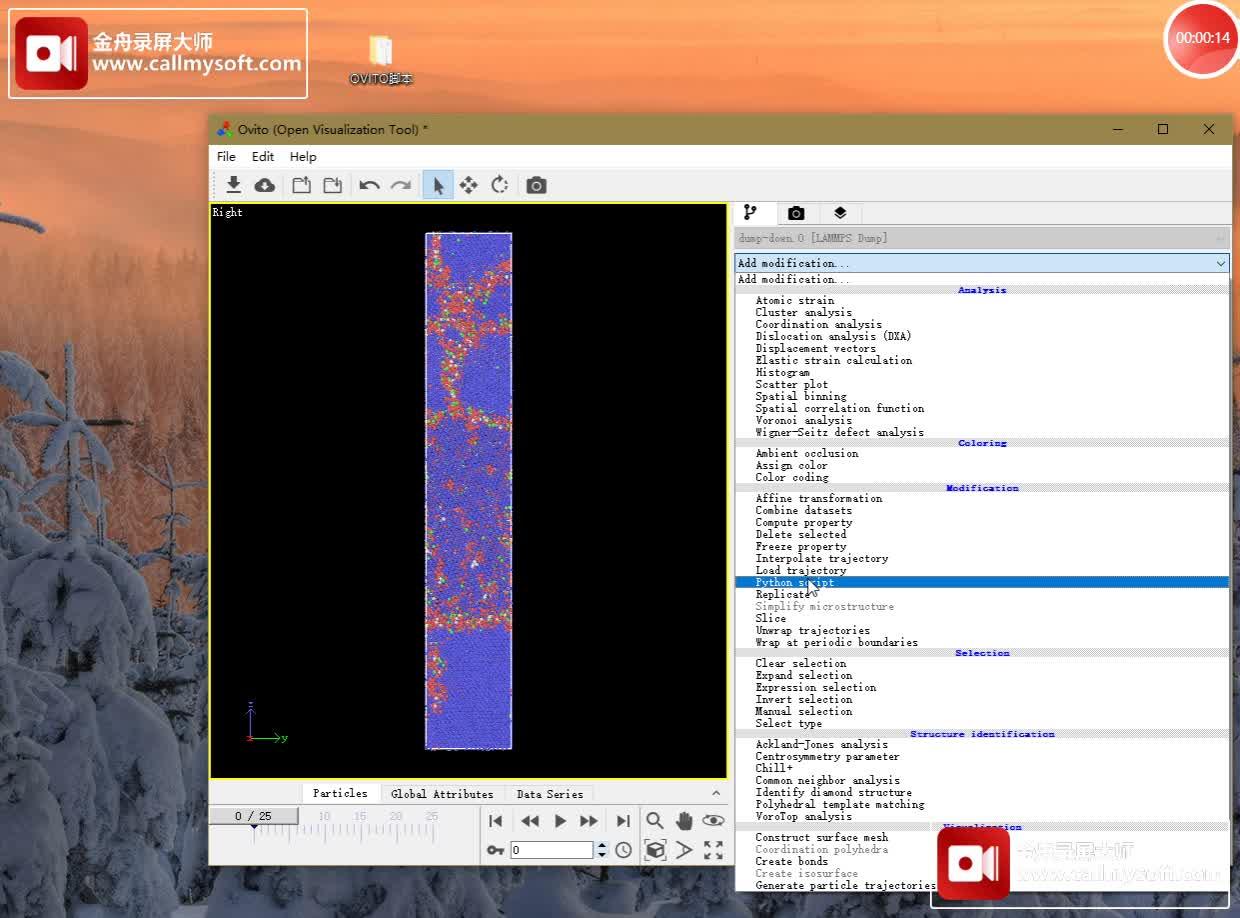Toggle the selection mode arrow tool
Image resolution: width=1240 pixels, height=918 pixels.
coord(437,185)
